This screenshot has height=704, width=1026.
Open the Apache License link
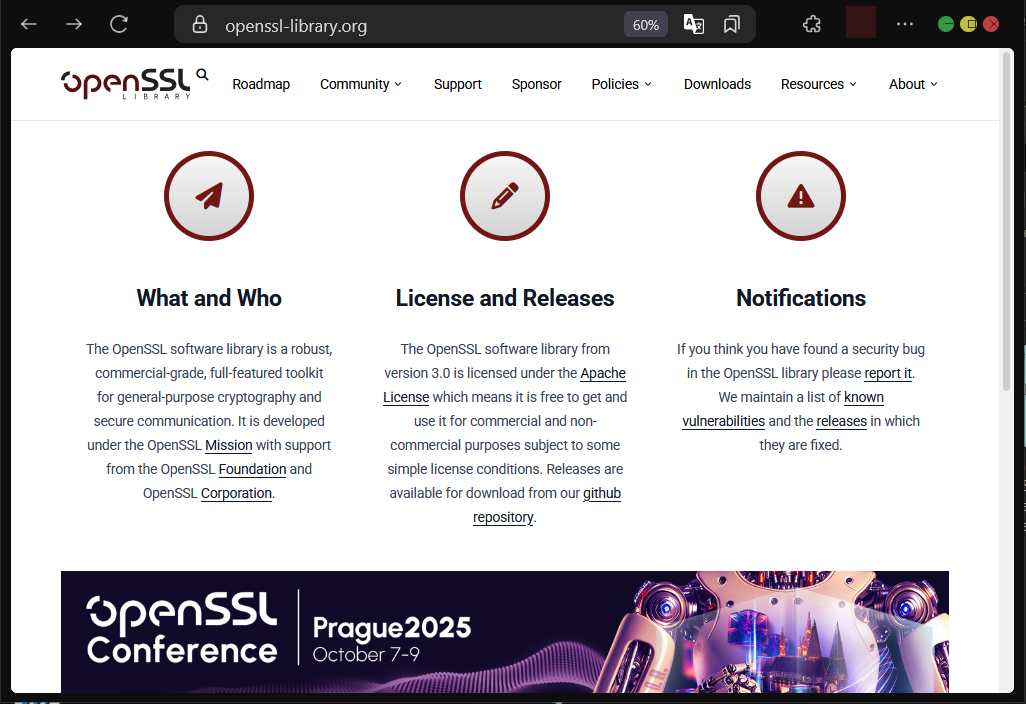(x=603, y=373)
